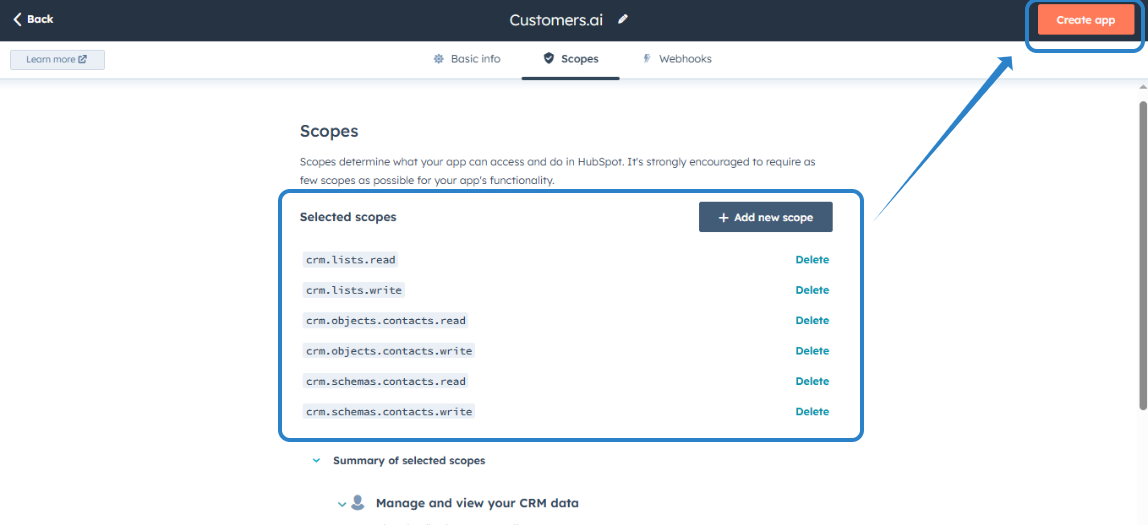Click the crm.lists.read scope name

(x=351, y=260)
